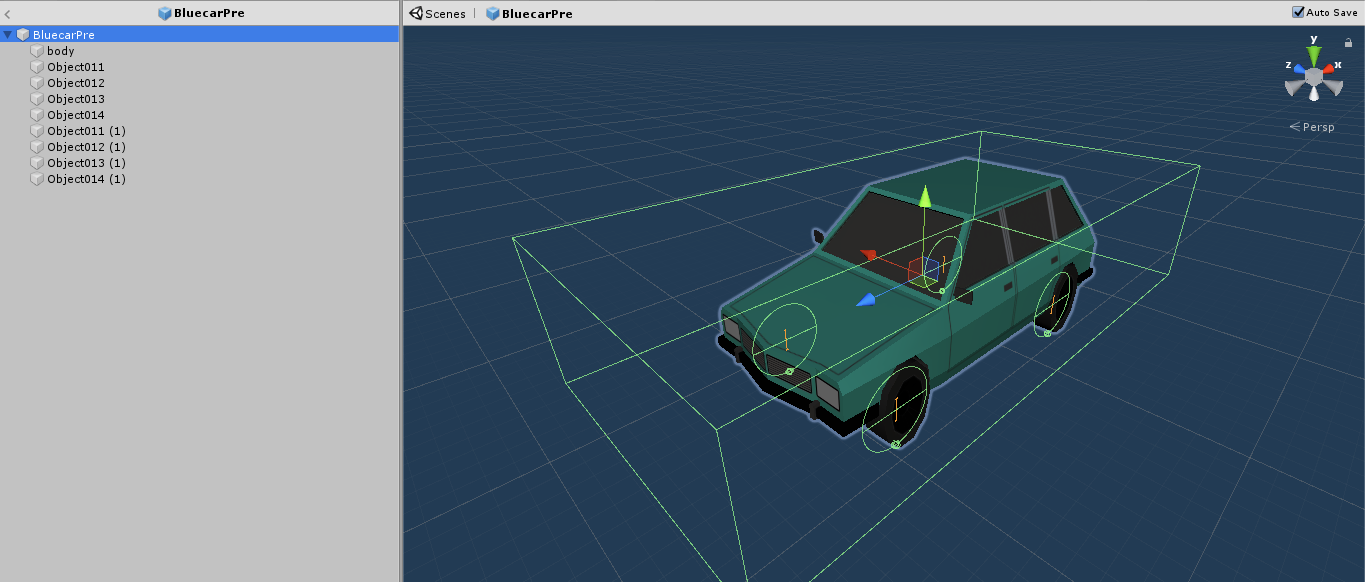Select the body object in hierarchy
The height and width of the screenshot is (582, 1365).
61,51
